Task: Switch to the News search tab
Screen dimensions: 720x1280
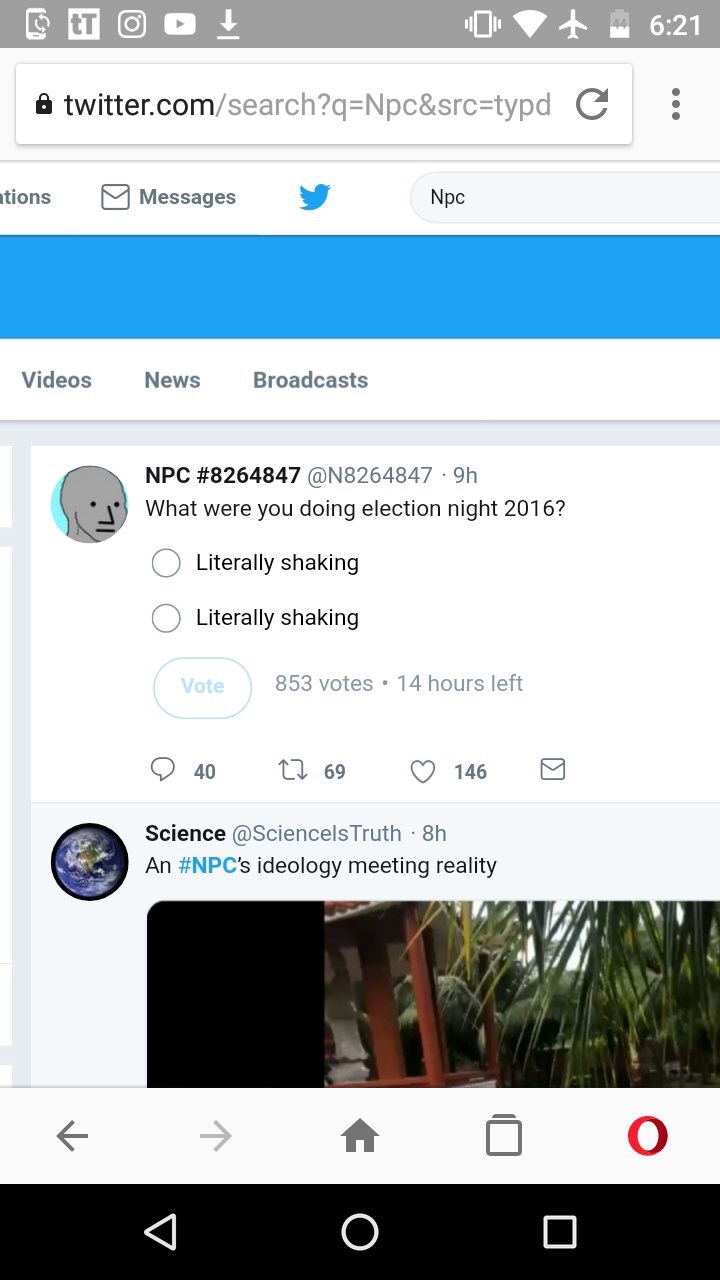Action: pos(172,380)
